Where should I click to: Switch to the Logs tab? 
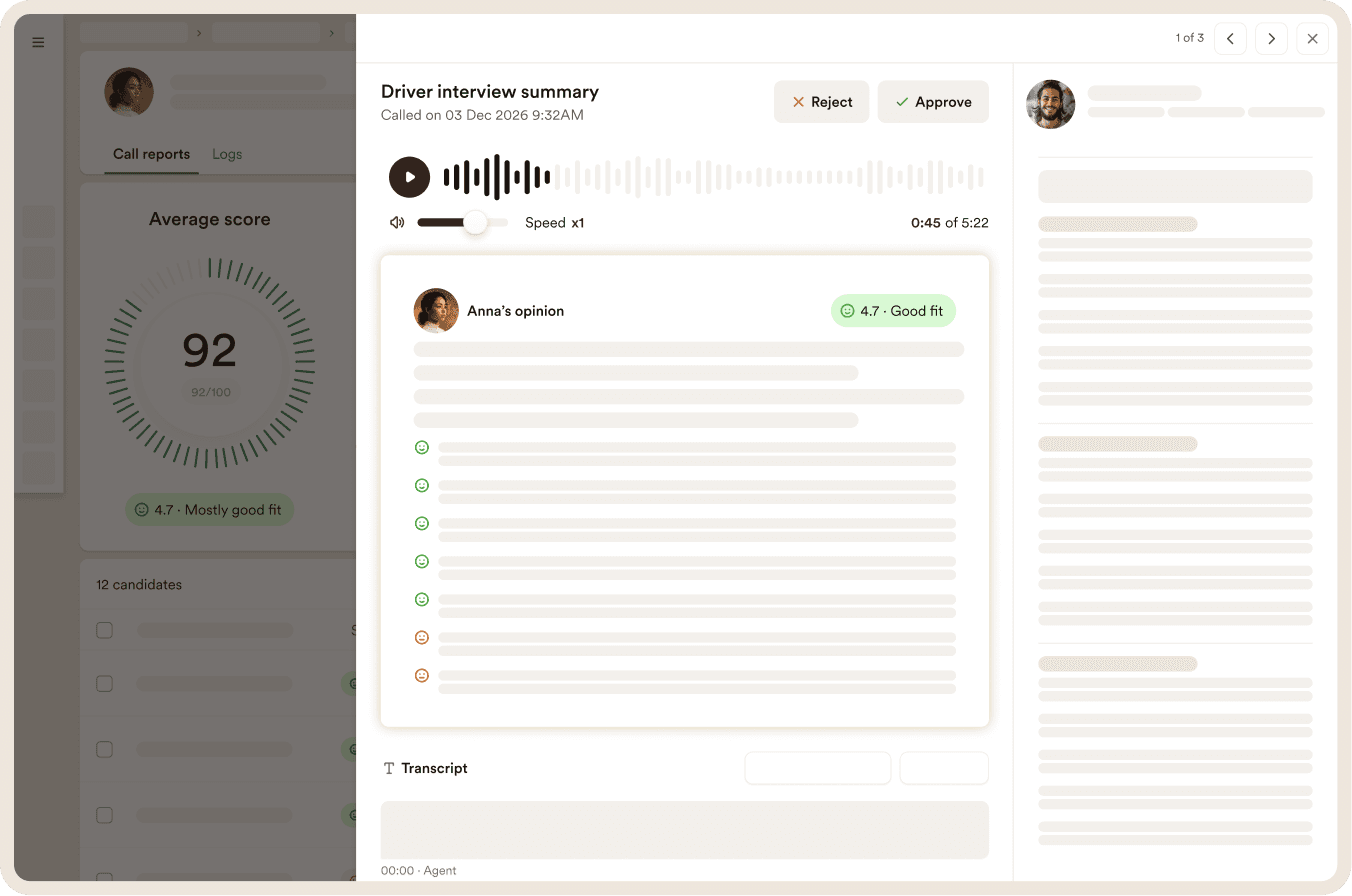click(227, 154)
